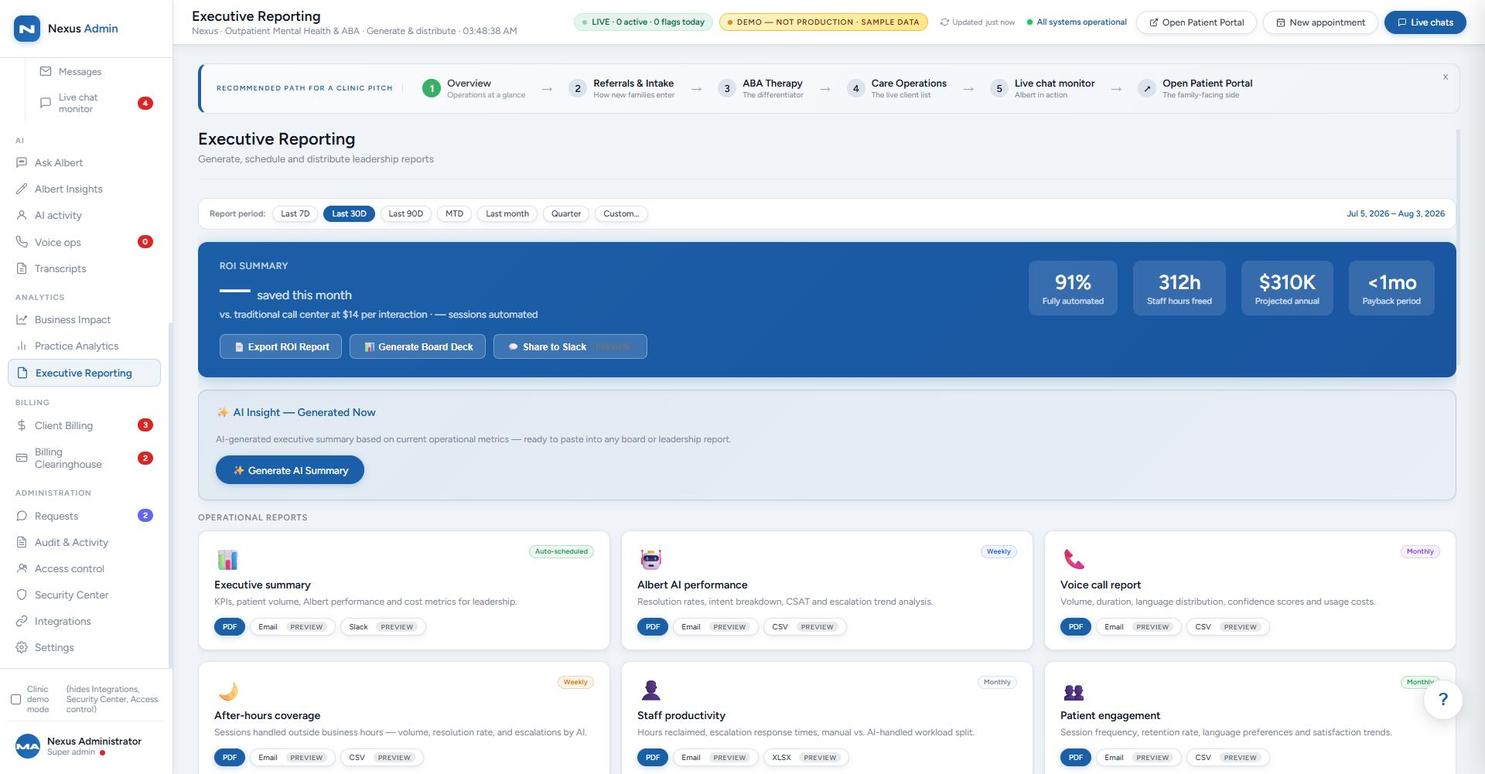The width and height of the screenshot is (1485, 774).
Task: Click the 91% Fully automated tile
Action: (1073, 288)
